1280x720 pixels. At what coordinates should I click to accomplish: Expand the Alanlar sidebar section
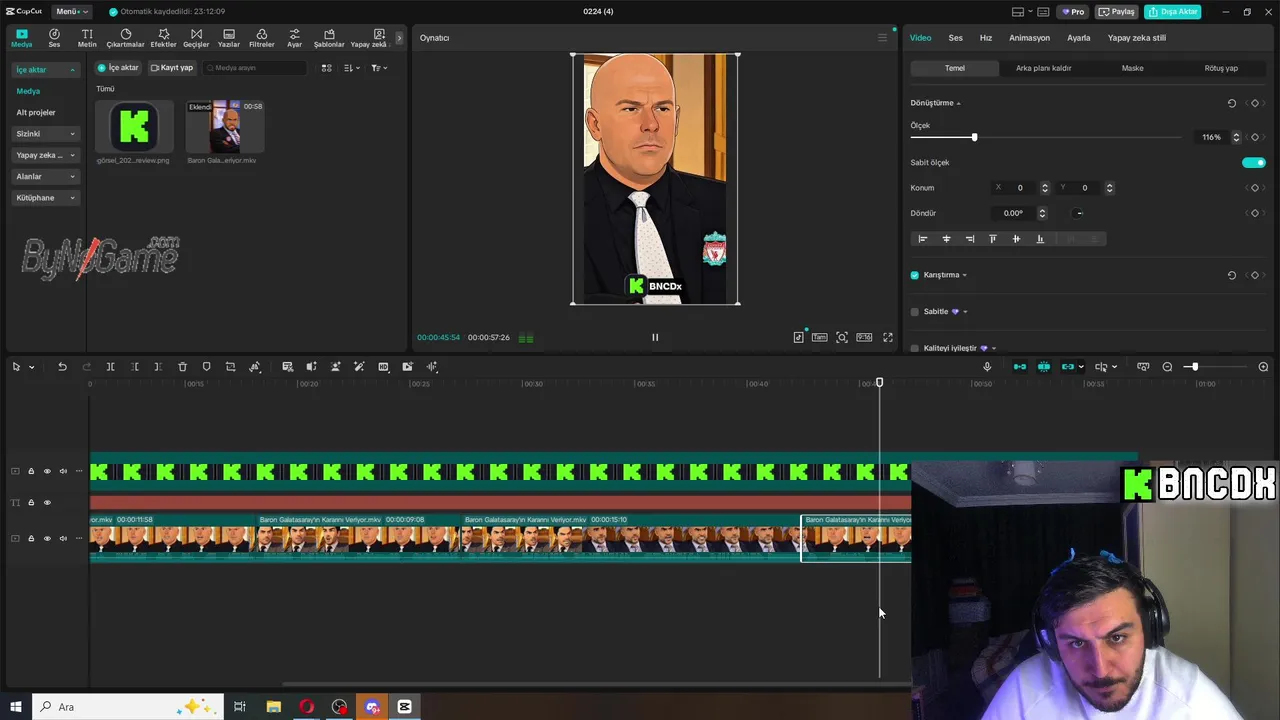46,176
